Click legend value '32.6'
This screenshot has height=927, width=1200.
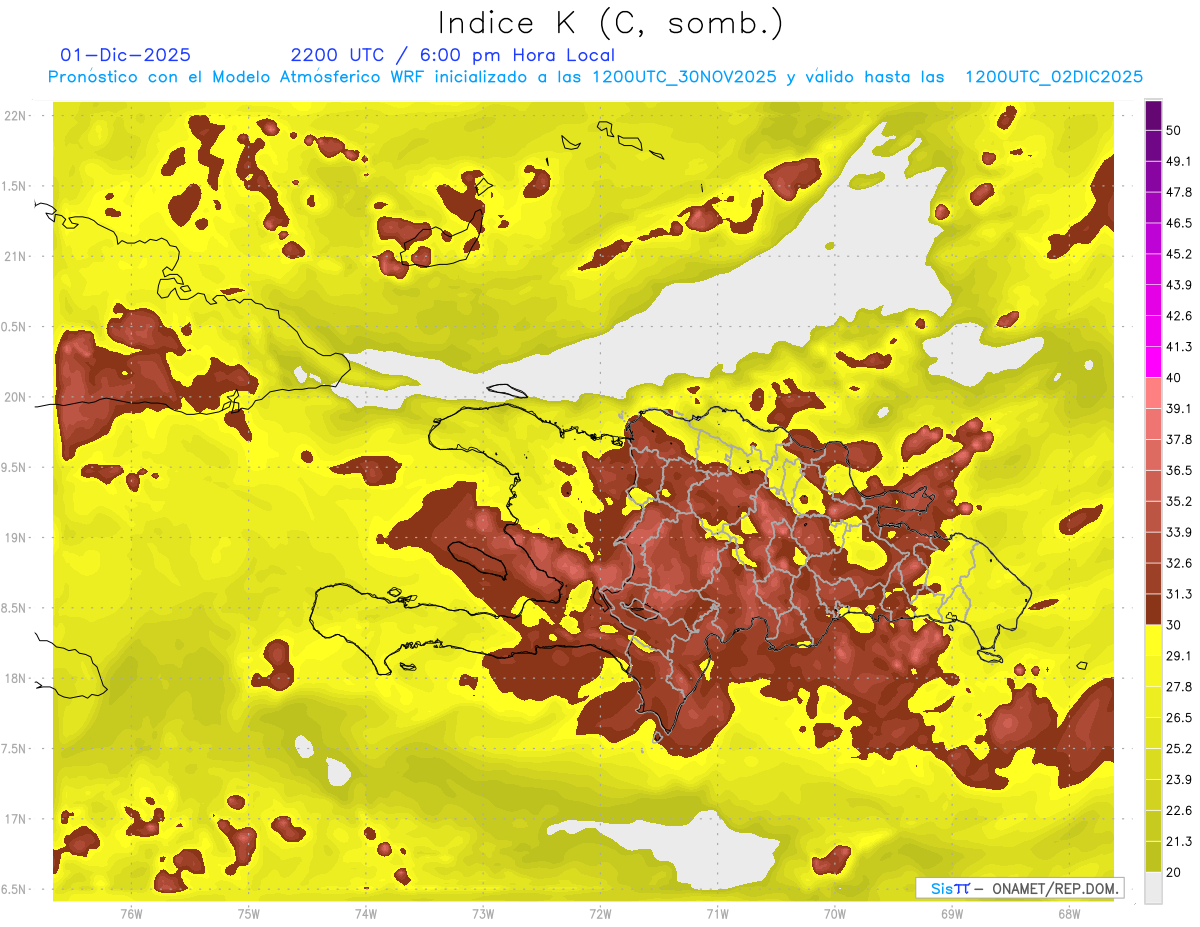click(1178, 563)
